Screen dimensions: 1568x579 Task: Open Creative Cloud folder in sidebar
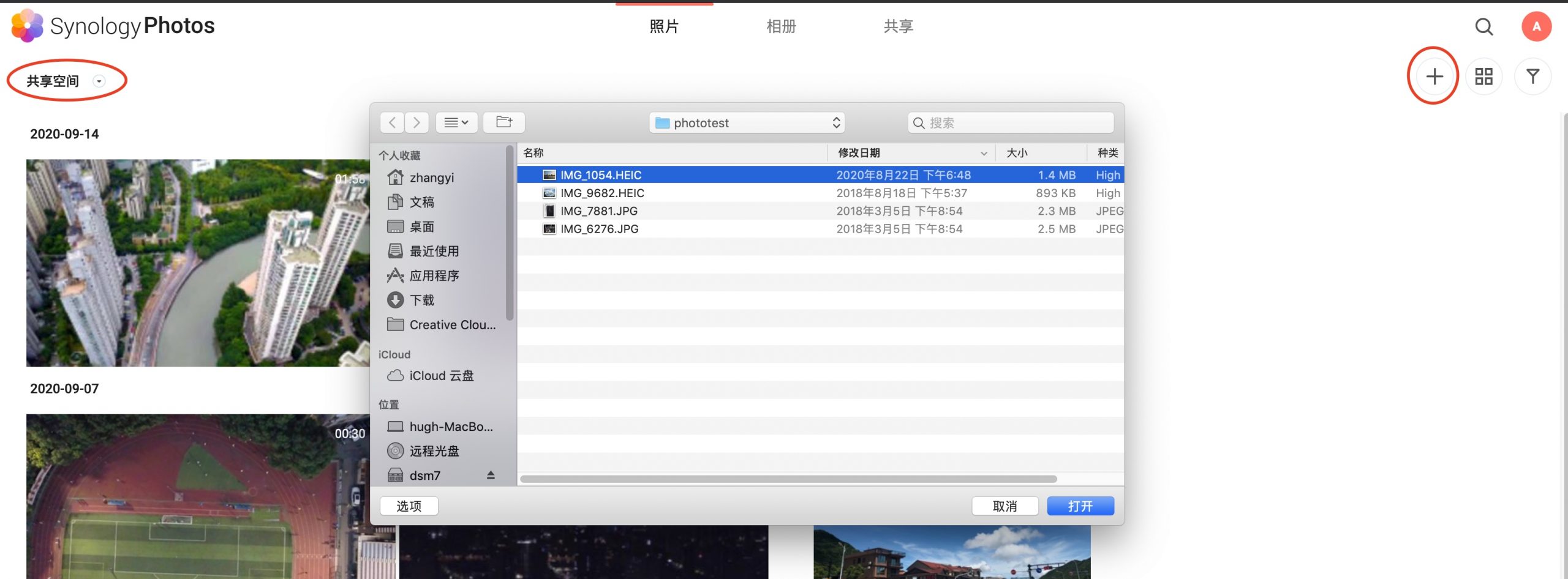point(441,324)
